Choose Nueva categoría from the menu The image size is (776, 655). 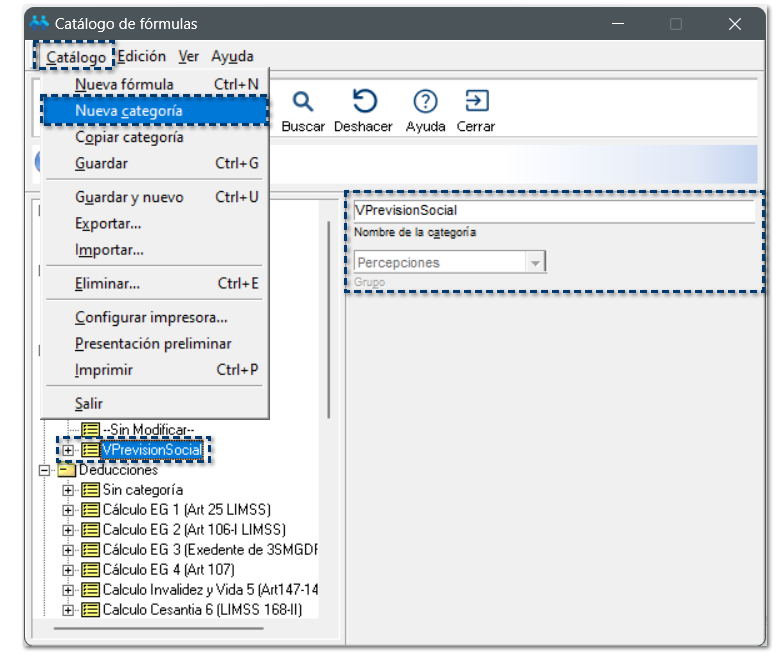[x=129, y=110]
